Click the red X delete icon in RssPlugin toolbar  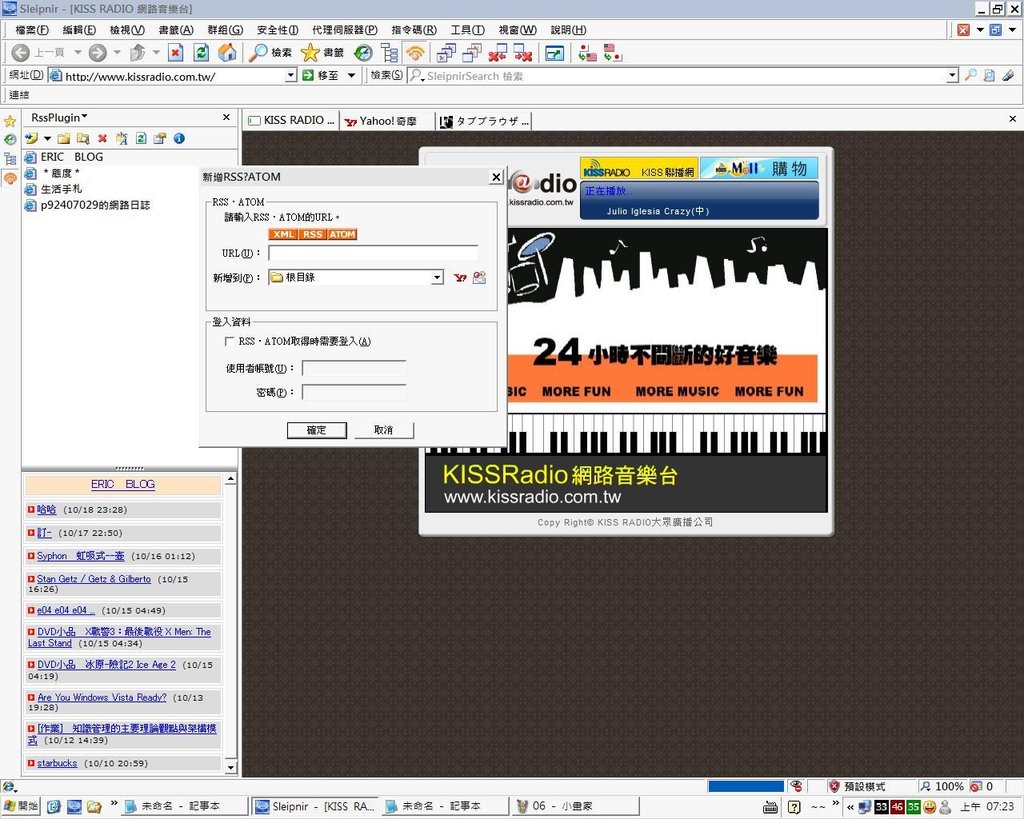pos(103,138)
